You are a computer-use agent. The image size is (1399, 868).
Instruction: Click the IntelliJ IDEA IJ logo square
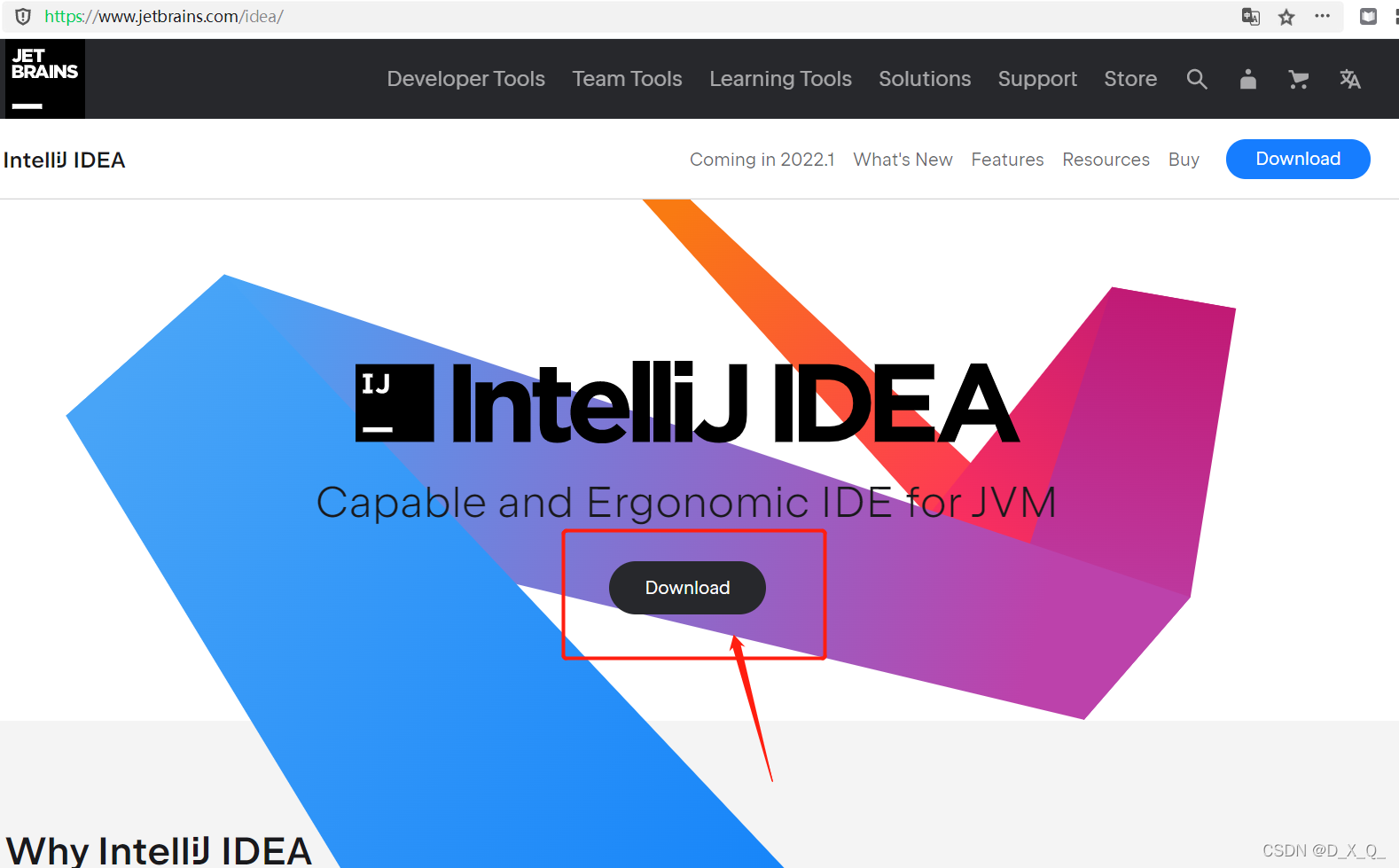point(395,403)
